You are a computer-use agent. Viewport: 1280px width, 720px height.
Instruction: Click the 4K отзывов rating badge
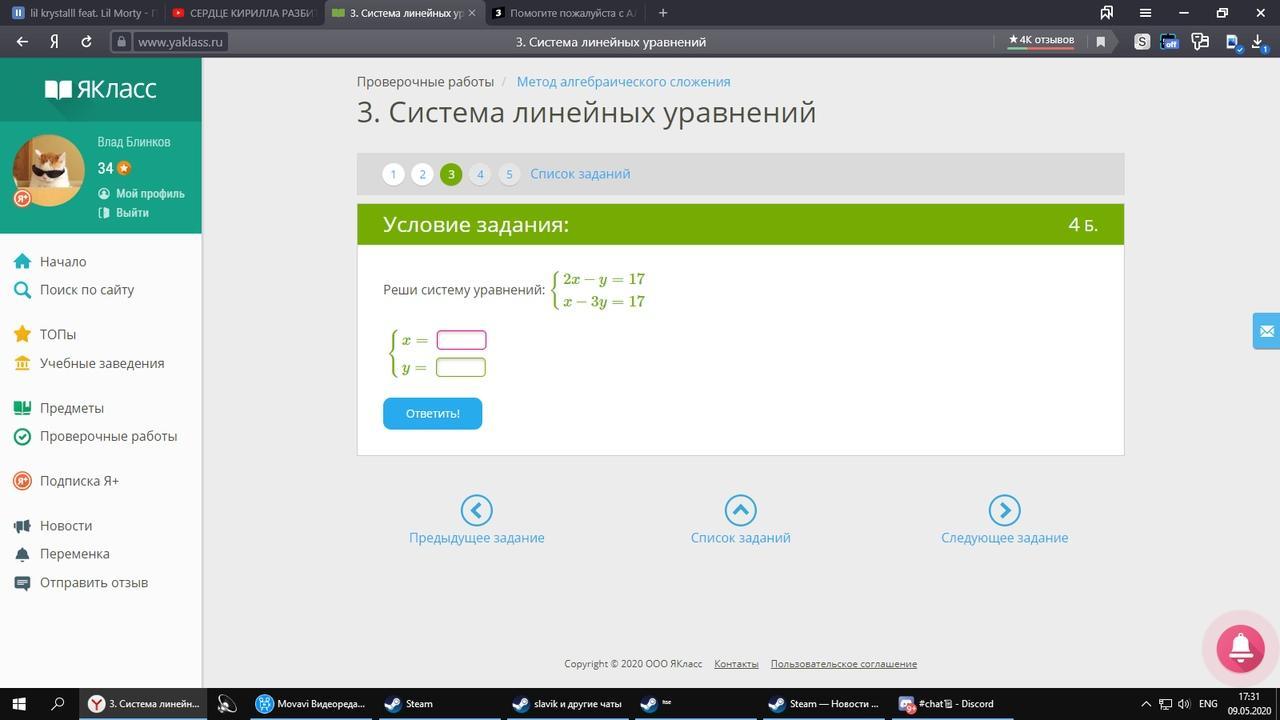point(1041,41)
